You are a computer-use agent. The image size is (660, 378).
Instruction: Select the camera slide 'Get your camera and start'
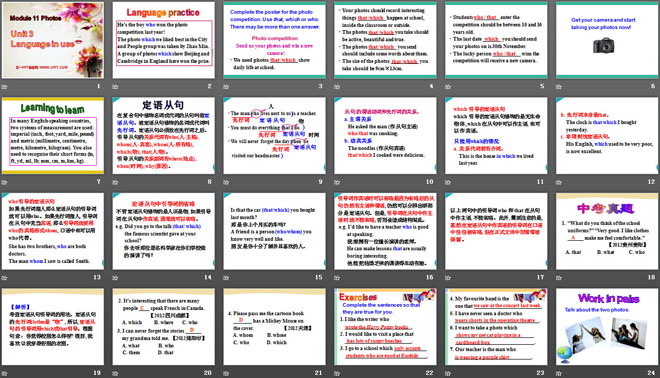point(607,40)
